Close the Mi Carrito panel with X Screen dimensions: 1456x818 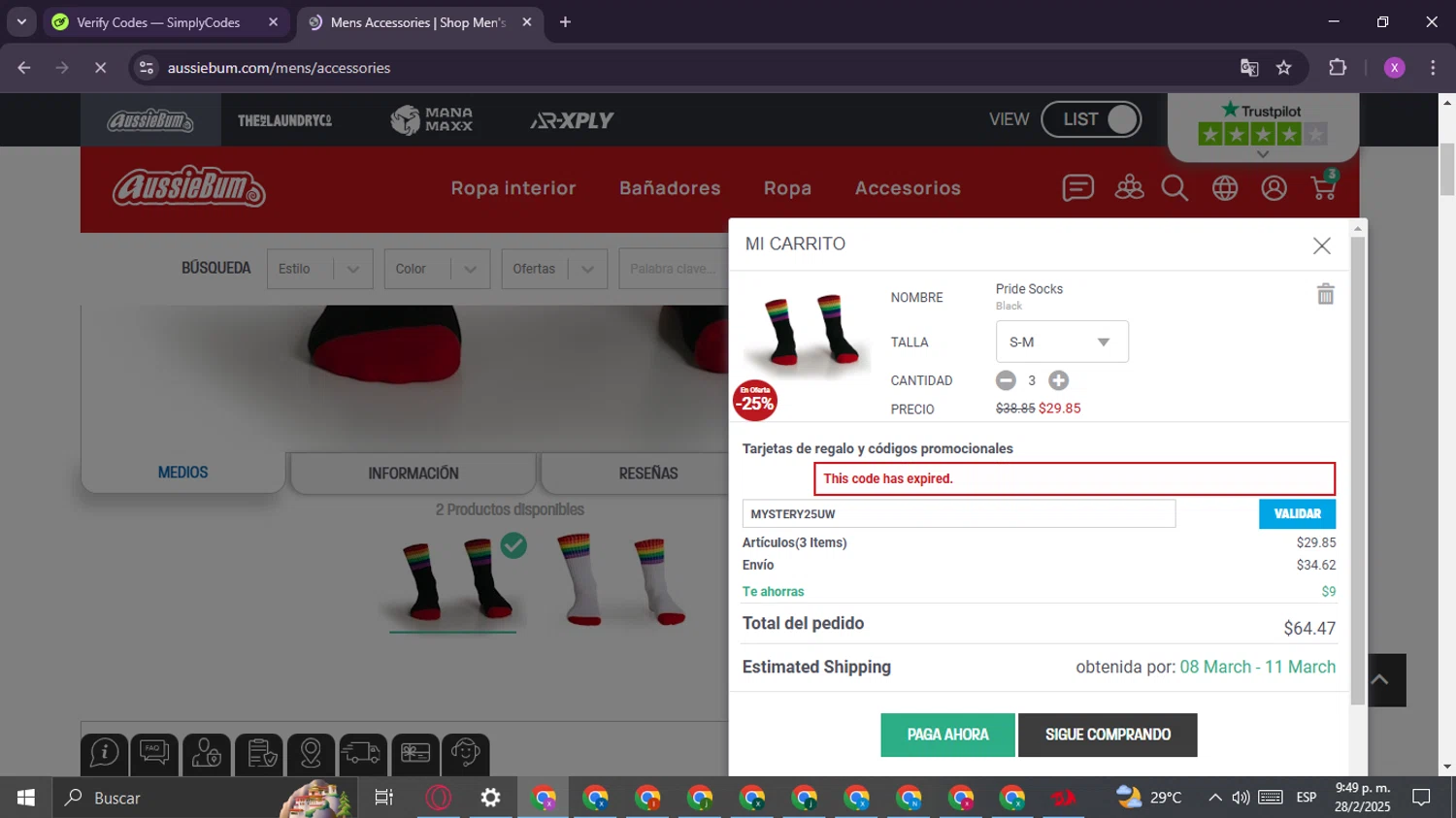pos(1321,245)
